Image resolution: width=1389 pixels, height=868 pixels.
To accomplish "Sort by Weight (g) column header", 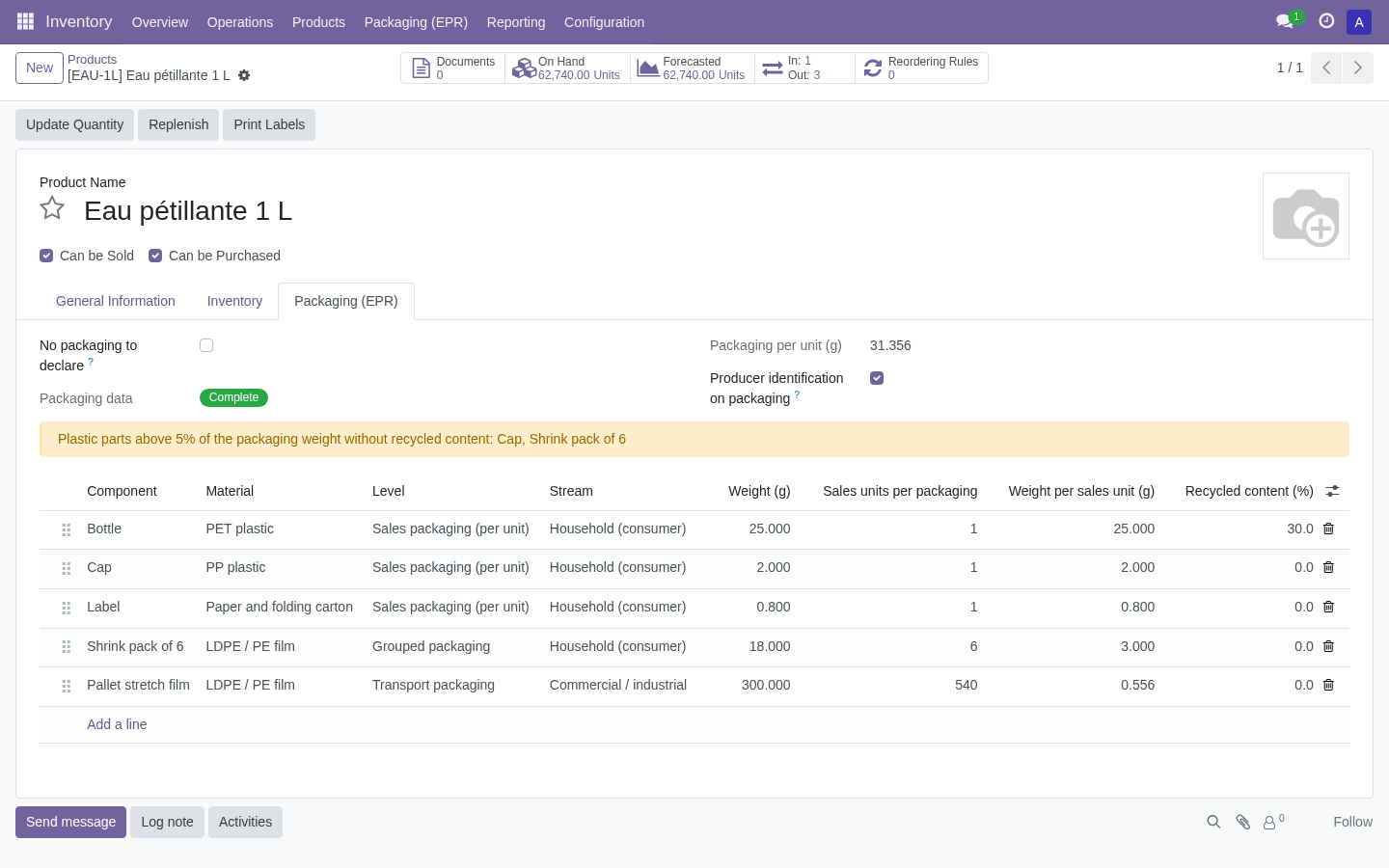I will point(759,491).
